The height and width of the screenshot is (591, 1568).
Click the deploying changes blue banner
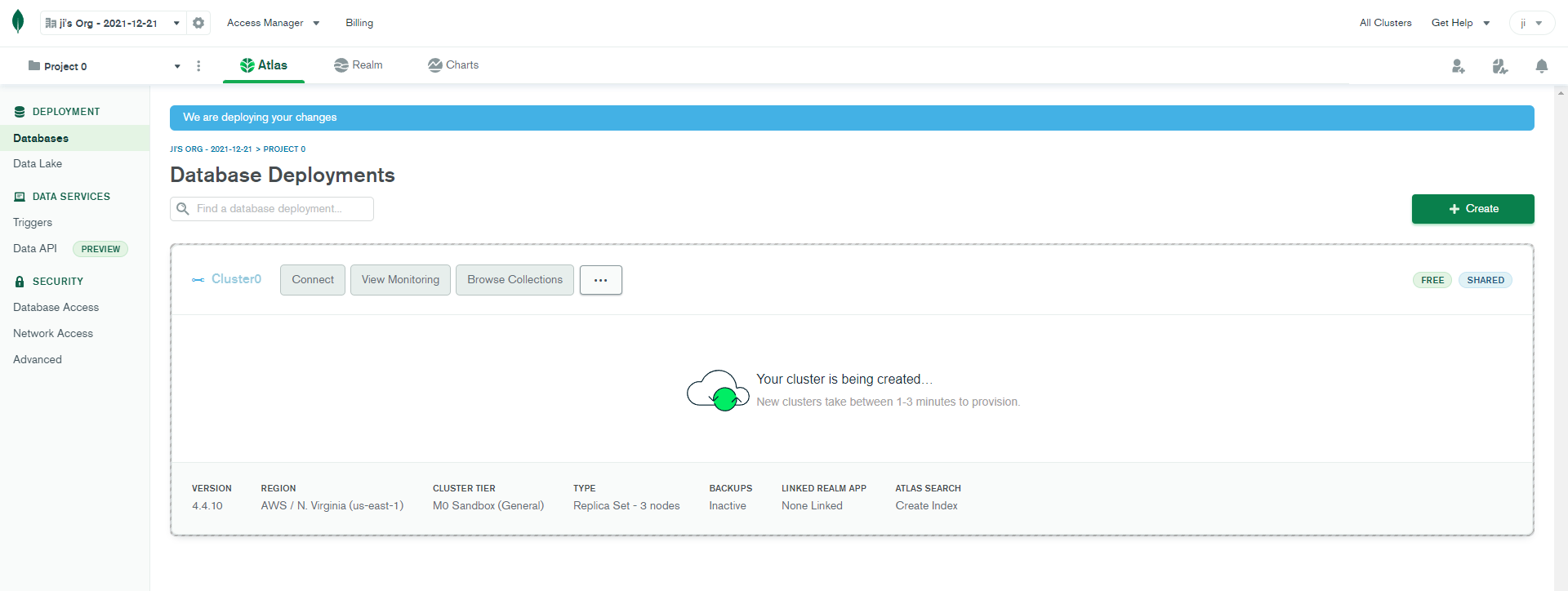coord(852,118)
